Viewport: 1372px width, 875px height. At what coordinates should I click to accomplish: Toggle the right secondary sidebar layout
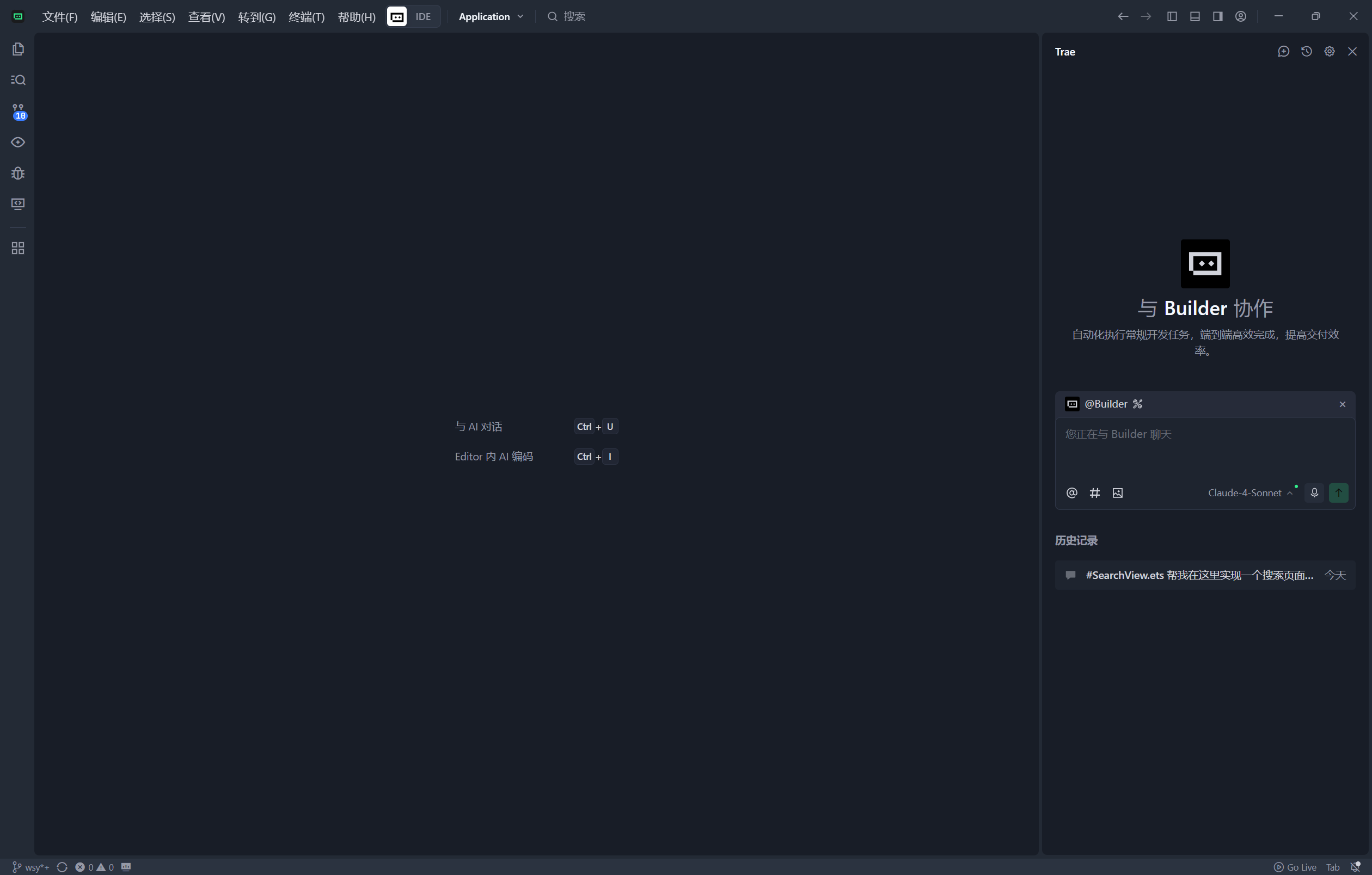pos(1217,16)
